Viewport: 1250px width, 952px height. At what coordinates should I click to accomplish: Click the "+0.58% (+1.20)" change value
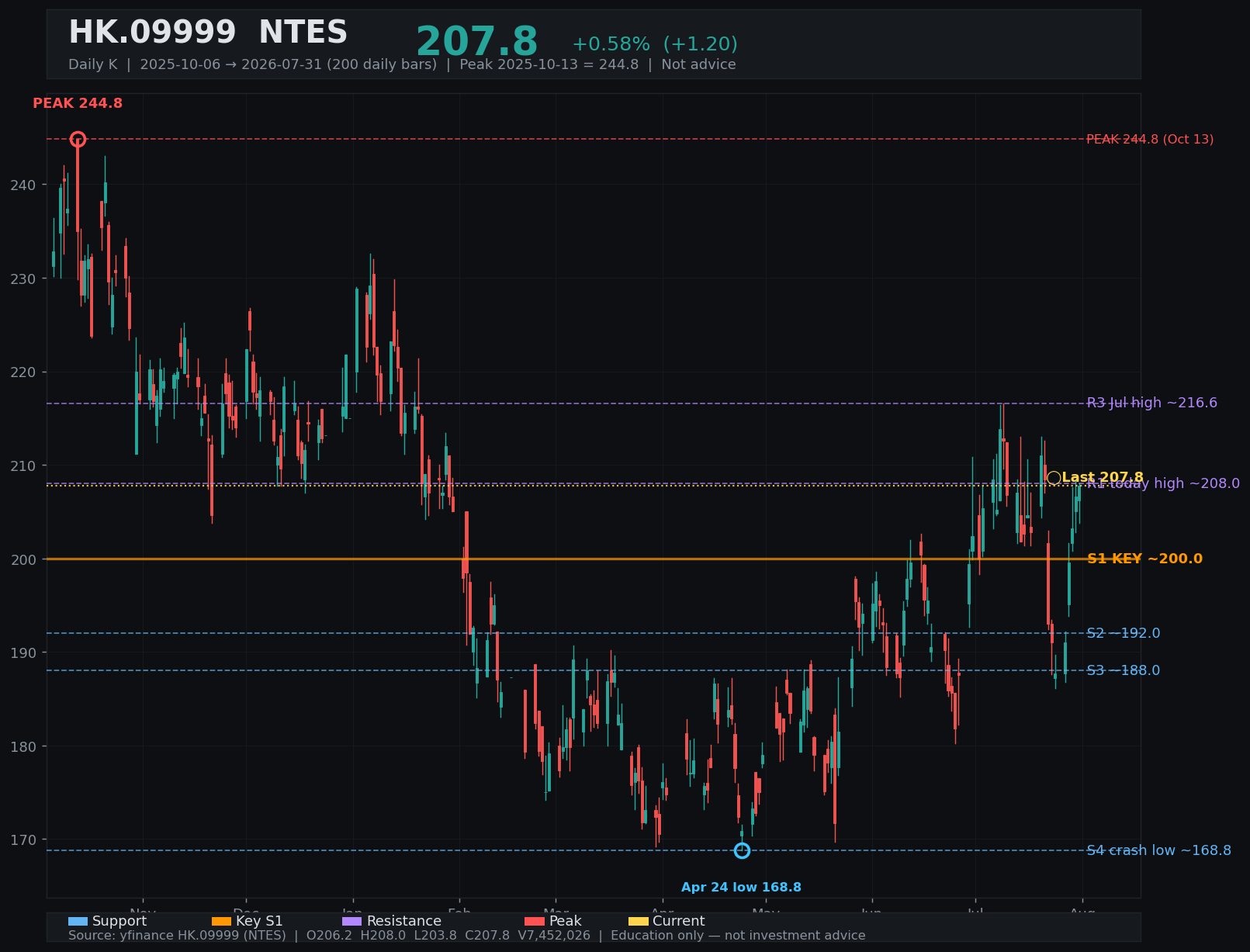655,44
